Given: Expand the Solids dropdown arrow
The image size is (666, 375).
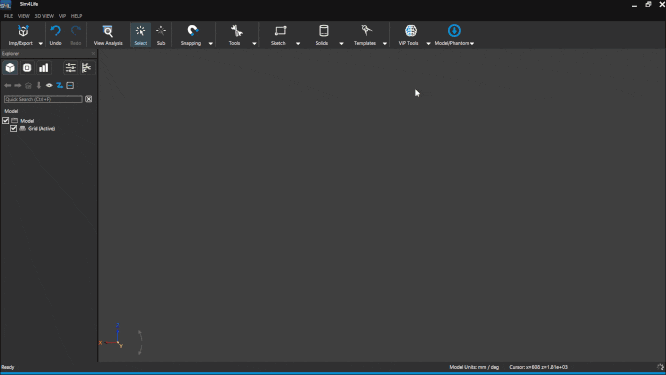Looking at the screenshot, I should (341, 43).
